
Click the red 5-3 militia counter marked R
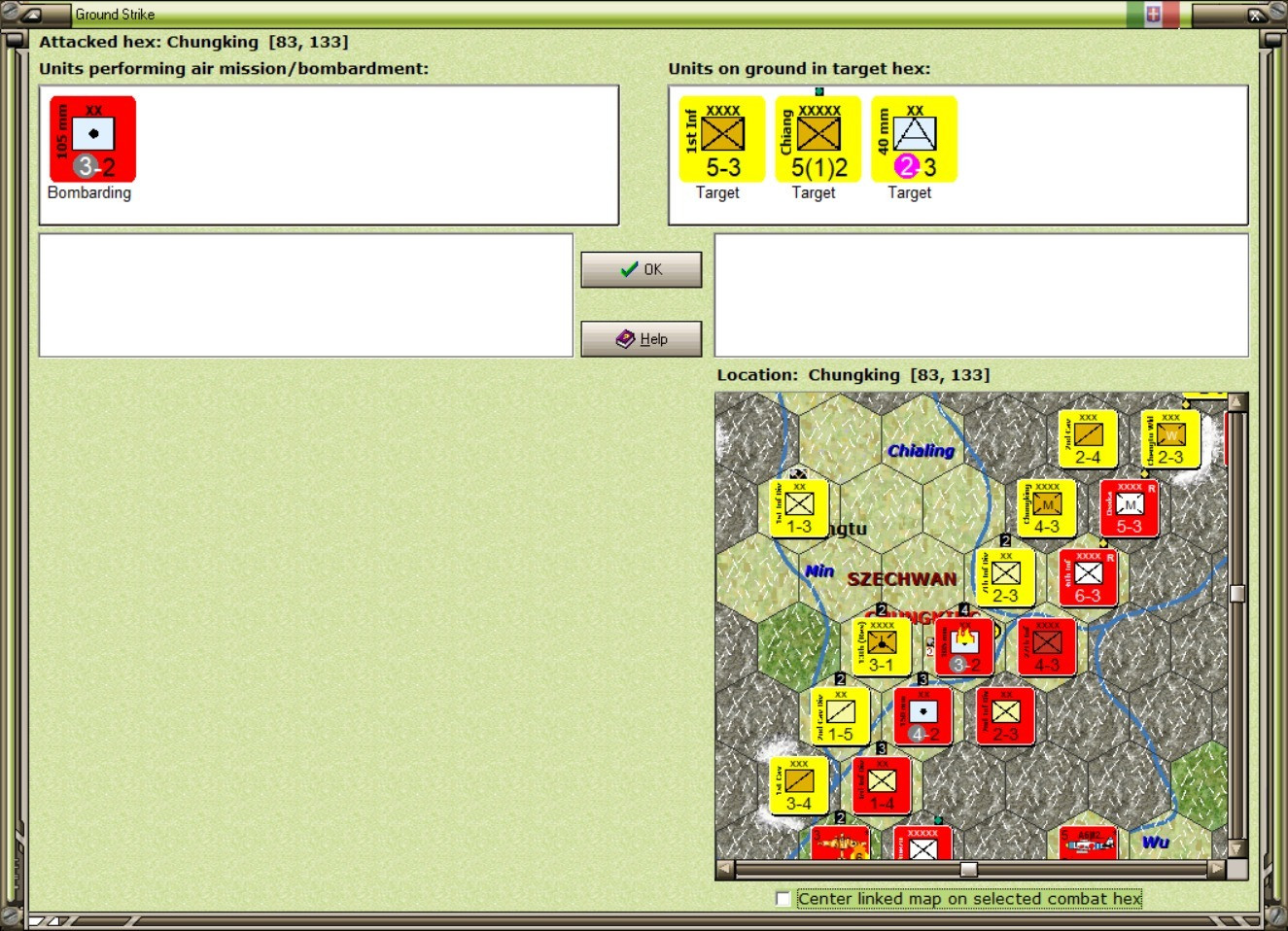tap(1129, 508)
